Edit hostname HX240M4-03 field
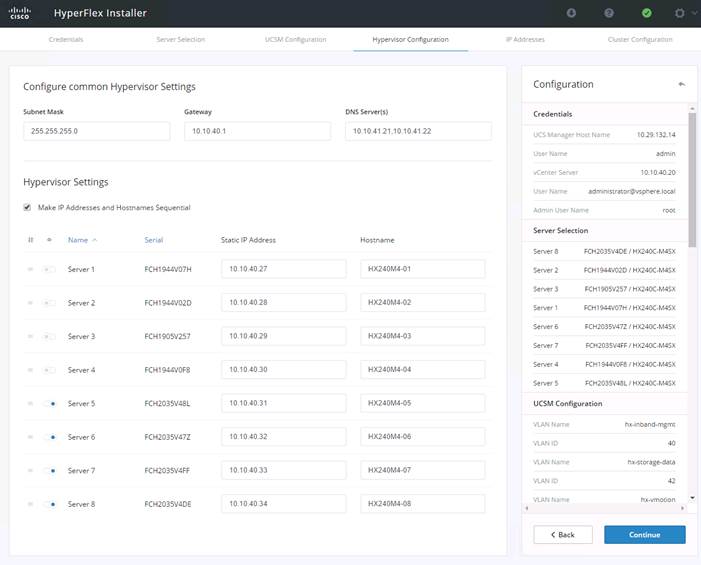Screen dimensions: 701x565 (422, 336)
